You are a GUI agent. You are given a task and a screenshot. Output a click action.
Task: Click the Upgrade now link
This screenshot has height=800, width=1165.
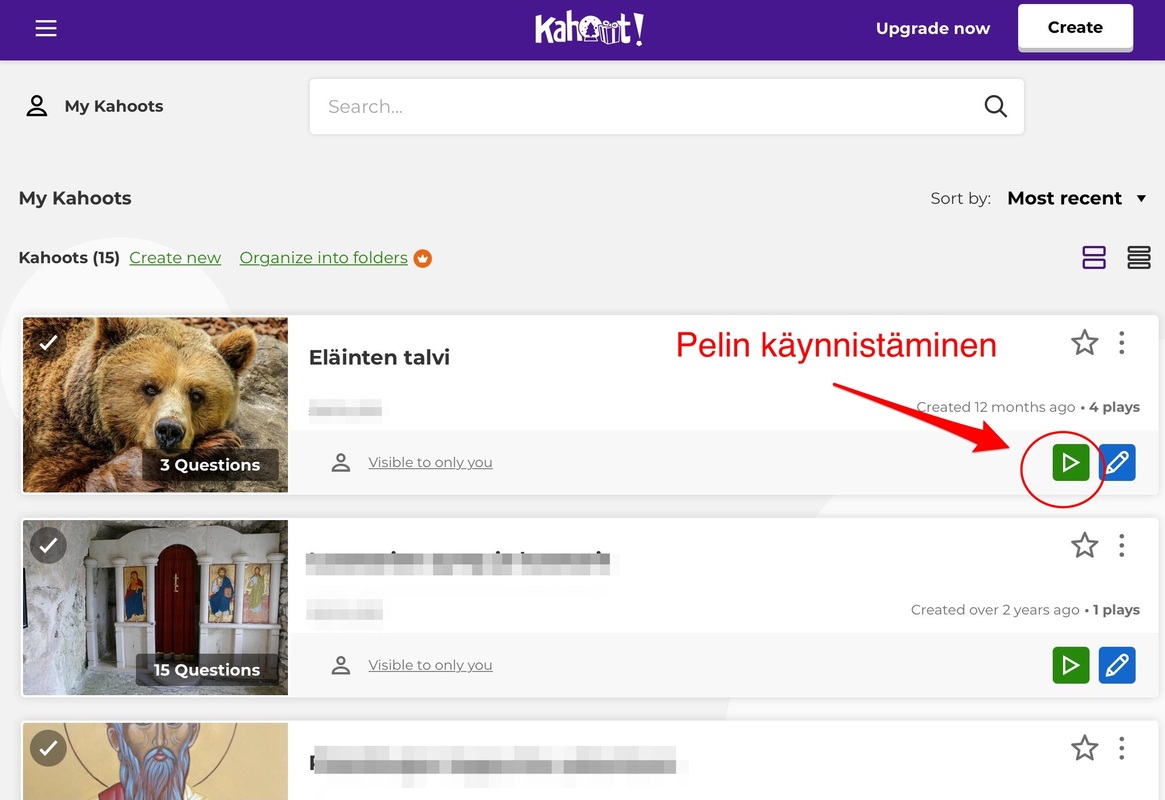[932, 28]
